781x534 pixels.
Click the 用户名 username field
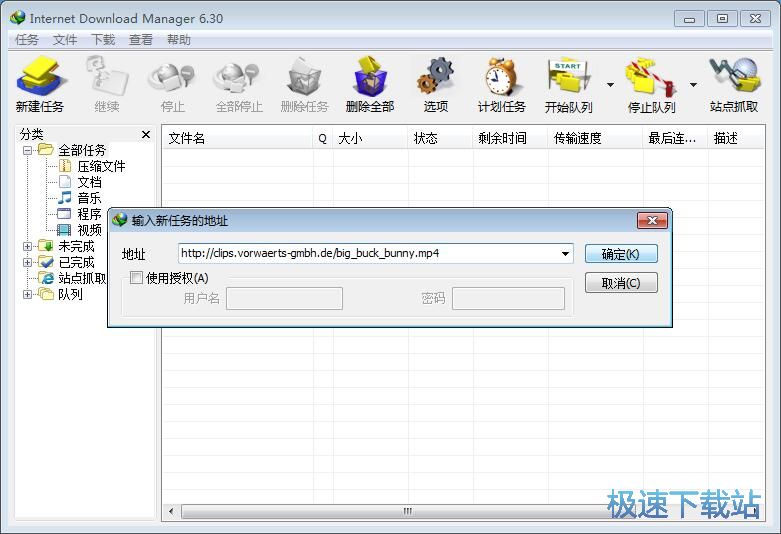284,298
